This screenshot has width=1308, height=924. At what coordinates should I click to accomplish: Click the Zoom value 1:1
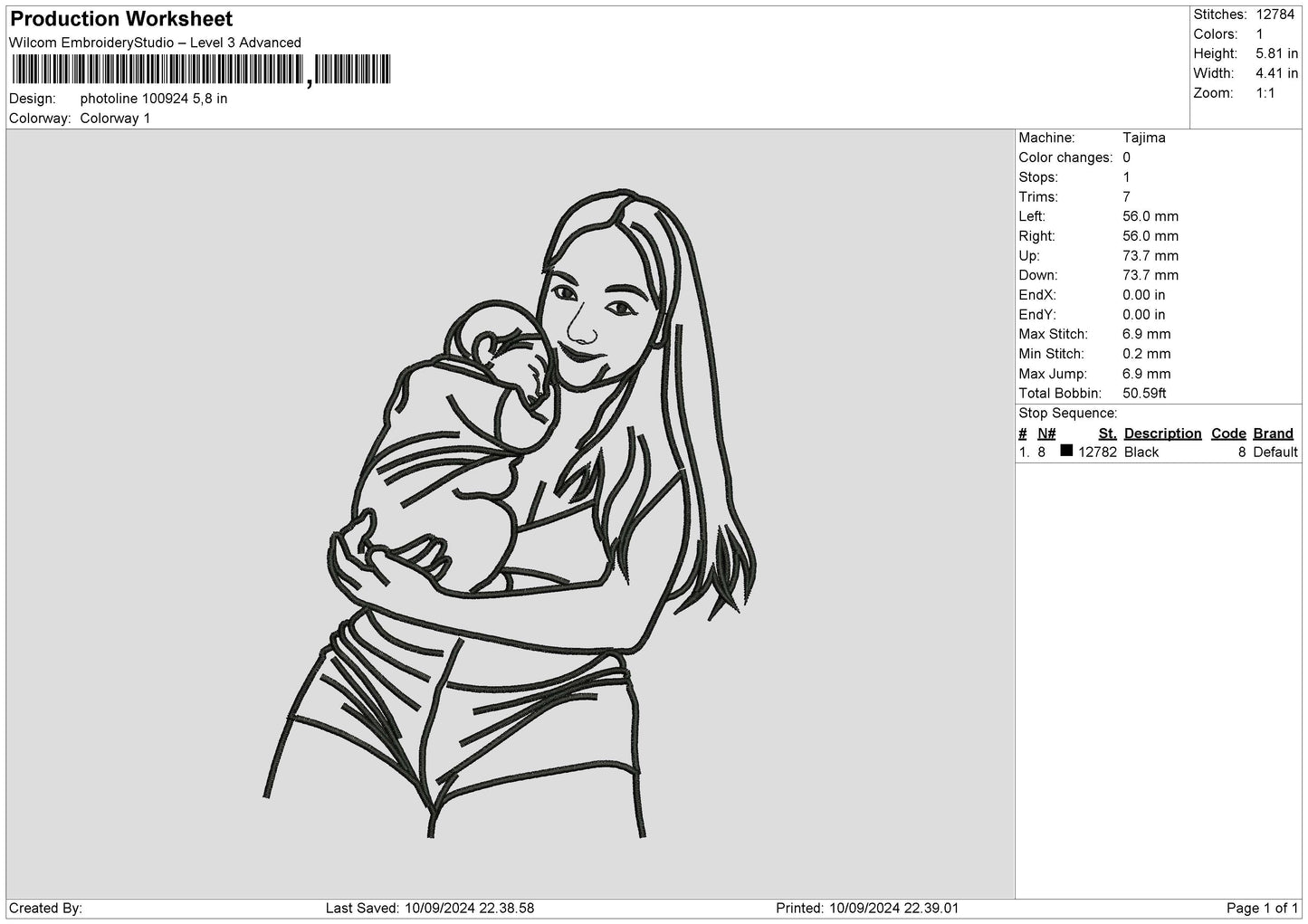[x=1265, y=93]
